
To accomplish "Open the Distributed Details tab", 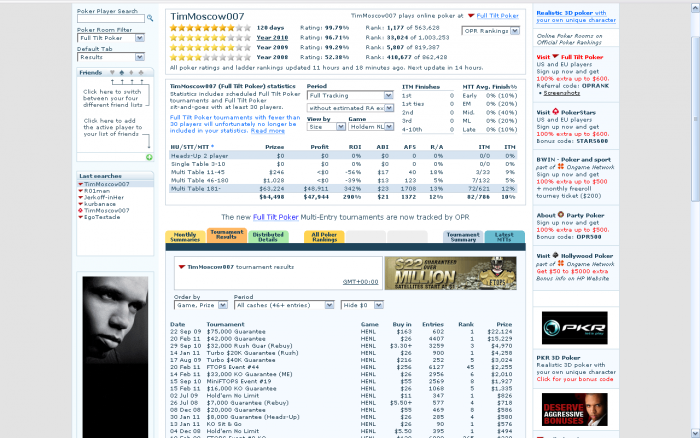I will (268, 237).
